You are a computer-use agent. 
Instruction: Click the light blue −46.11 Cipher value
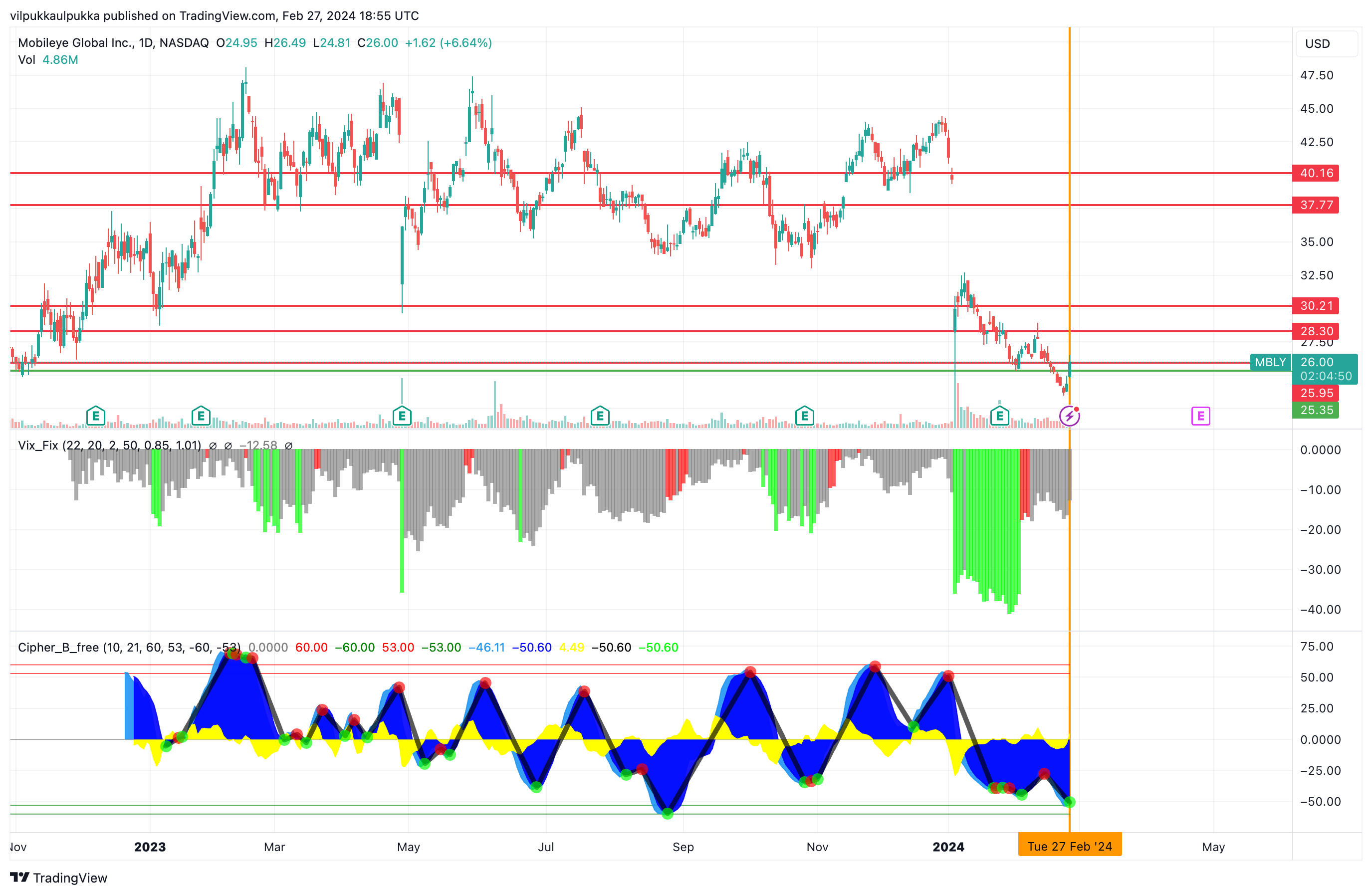486,647
